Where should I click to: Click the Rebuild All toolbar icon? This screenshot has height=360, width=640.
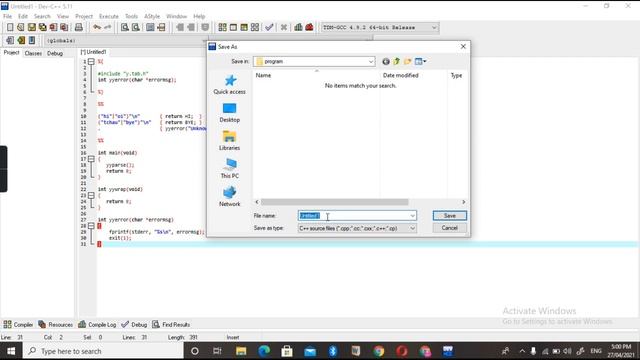(255, 27)
